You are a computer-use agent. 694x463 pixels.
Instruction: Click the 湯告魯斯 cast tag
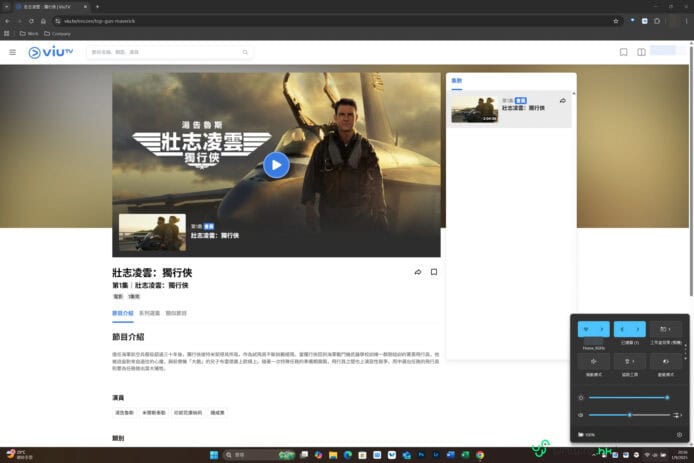pos(124,413)
